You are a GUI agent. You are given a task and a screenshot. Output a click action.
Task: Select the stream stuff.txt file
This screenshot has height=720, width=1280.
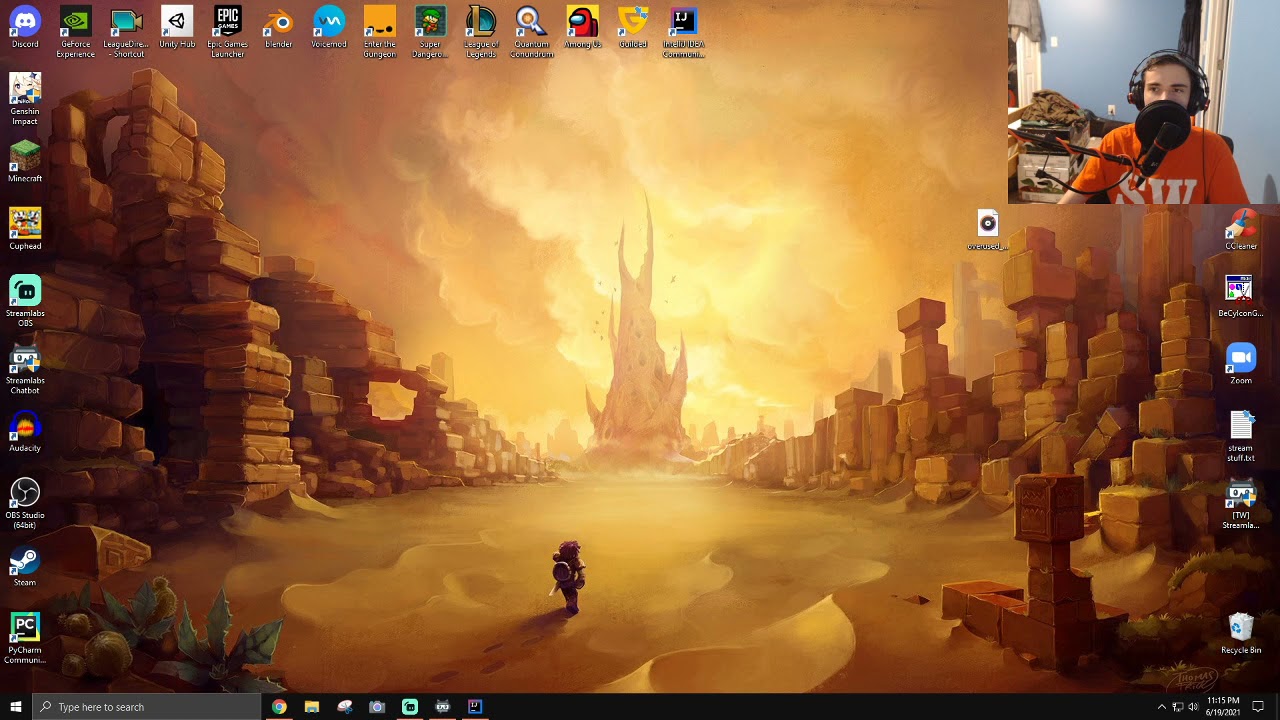pos(1241,436)
